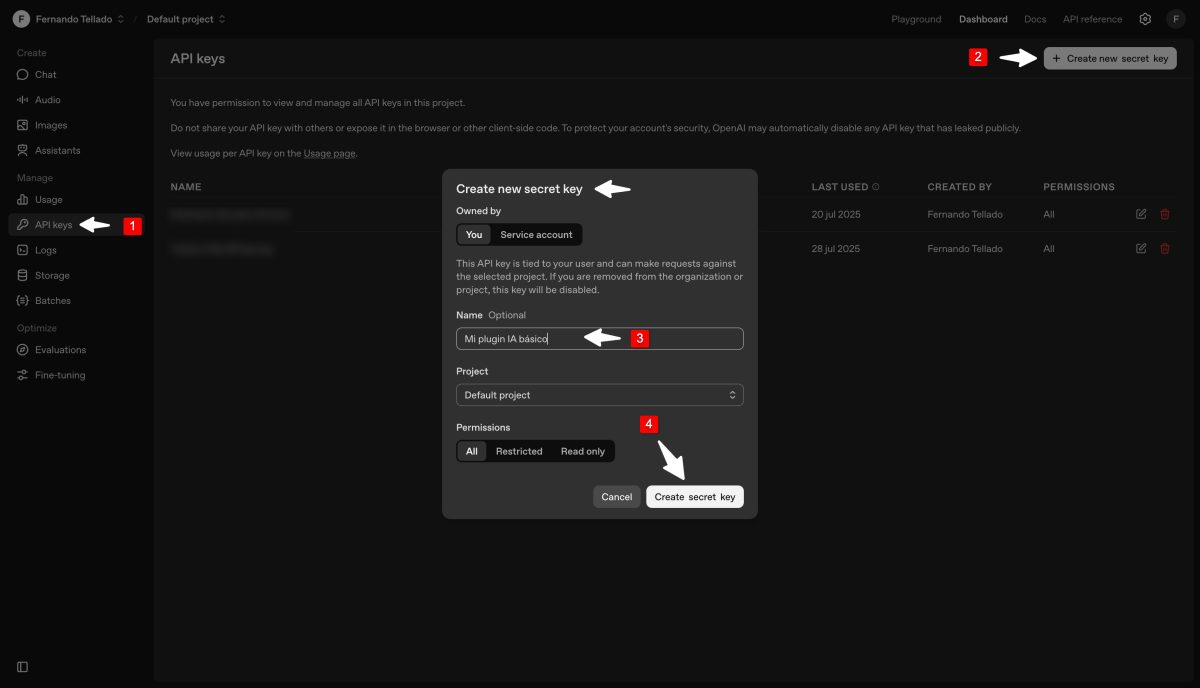Edit the key last used 20 jul 2025
1200x688 pixels.
[x=1141, y=214]
